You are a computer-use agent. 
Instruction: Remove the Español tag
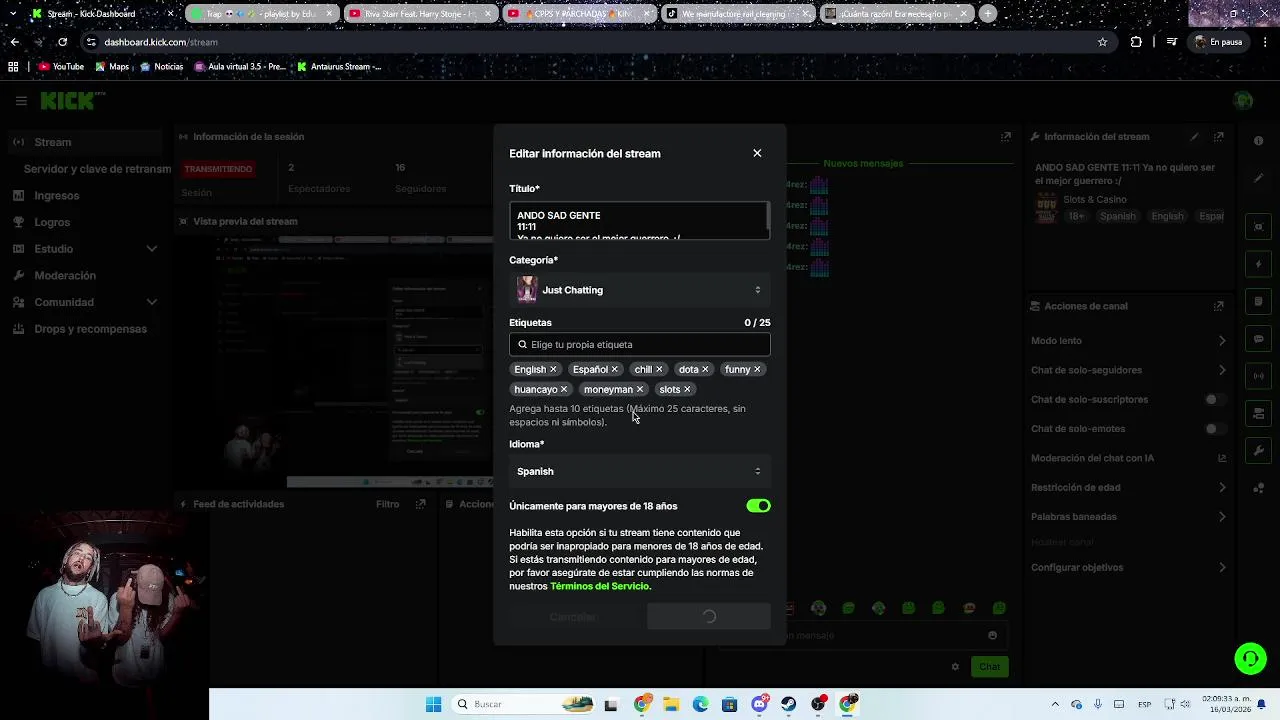tap(614, 370)
